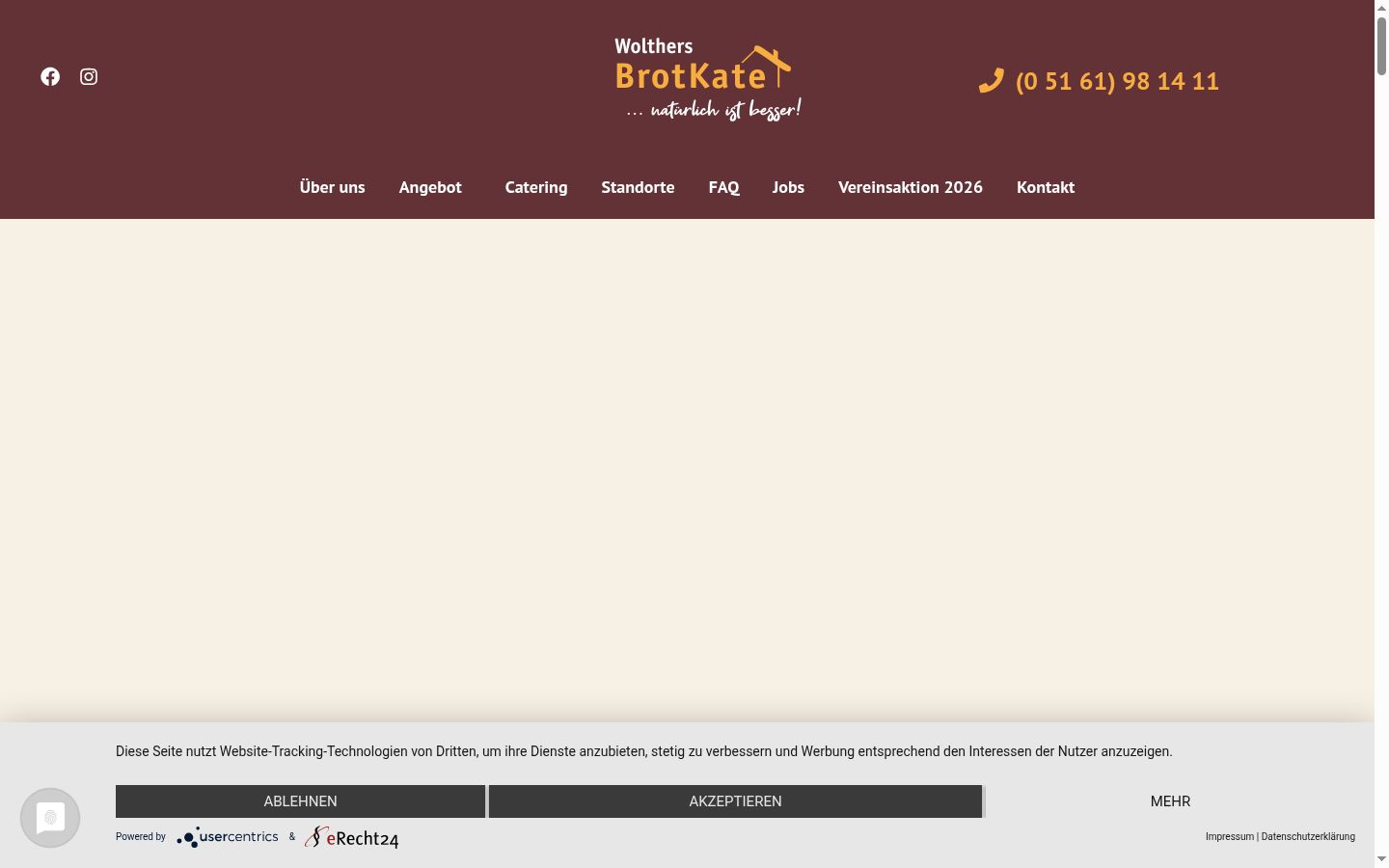Screen dimensions: 1389x868
Task: Expand cookie details with MEHR
Action: [x=1170, y=801]
